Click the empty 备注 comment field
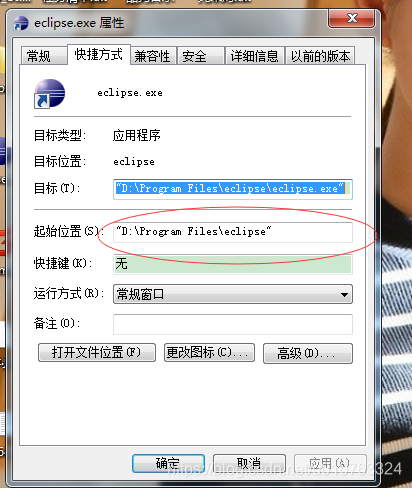Image resolution: width=412 pixels, height=488 pixels. pyautogui.click(x=233, y=324)
